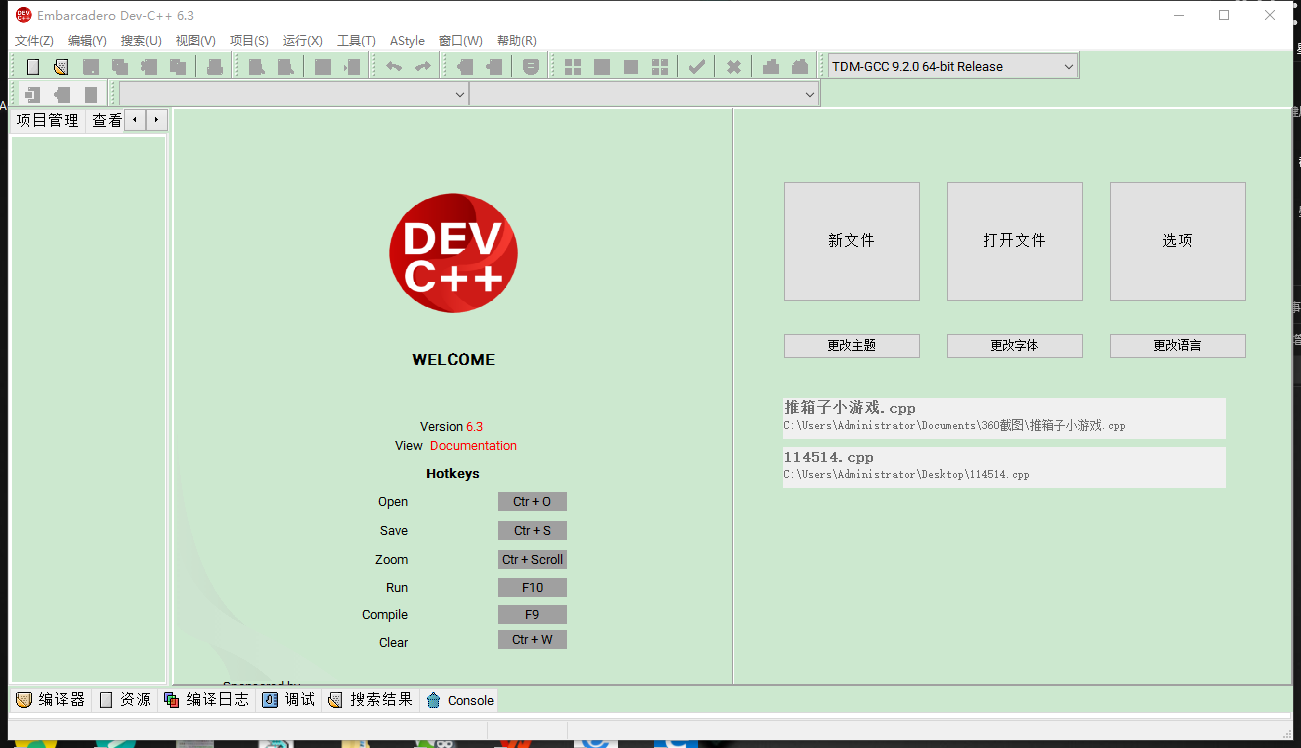Open the 视图(V) menu
The image size is (1301, 748).
tap(195, 41)
